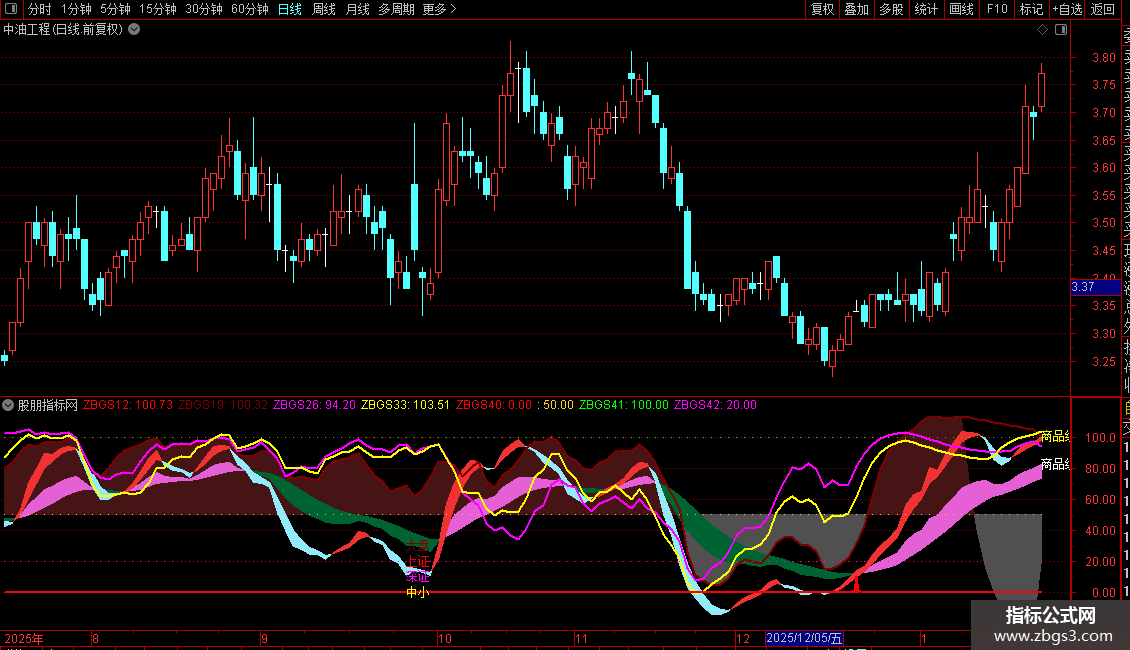Expand the 更多 periods menu
1130x650 pixels.
point(439,9)
